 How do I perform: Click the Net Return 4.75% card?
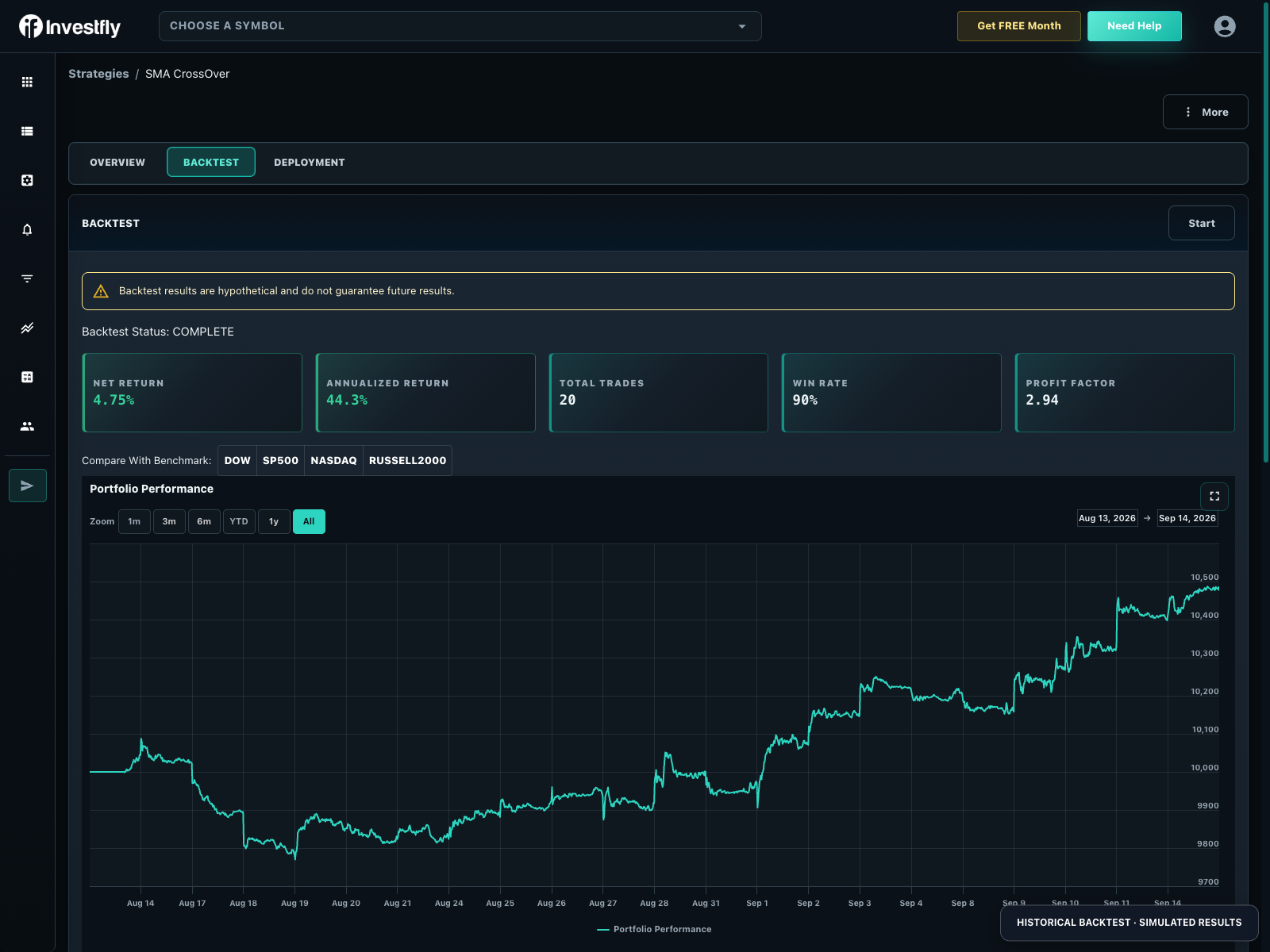coord(192,393)
